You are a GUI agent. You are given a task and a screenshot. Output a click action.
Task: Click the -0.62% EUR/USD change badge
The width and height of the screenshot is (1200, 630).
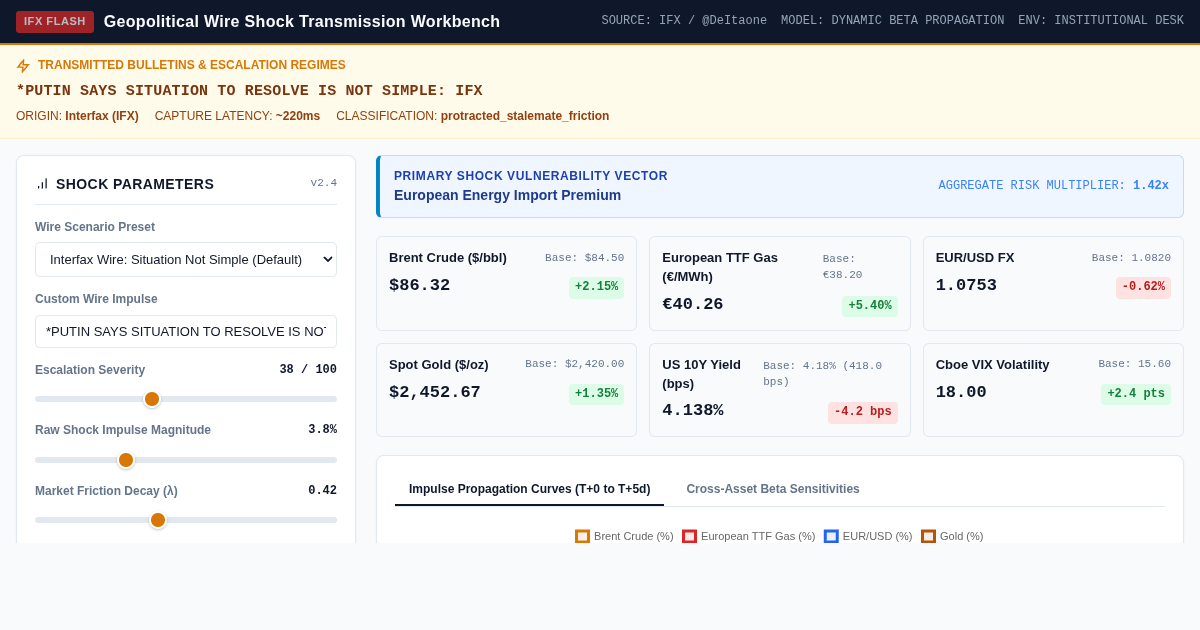[1143, 287]
